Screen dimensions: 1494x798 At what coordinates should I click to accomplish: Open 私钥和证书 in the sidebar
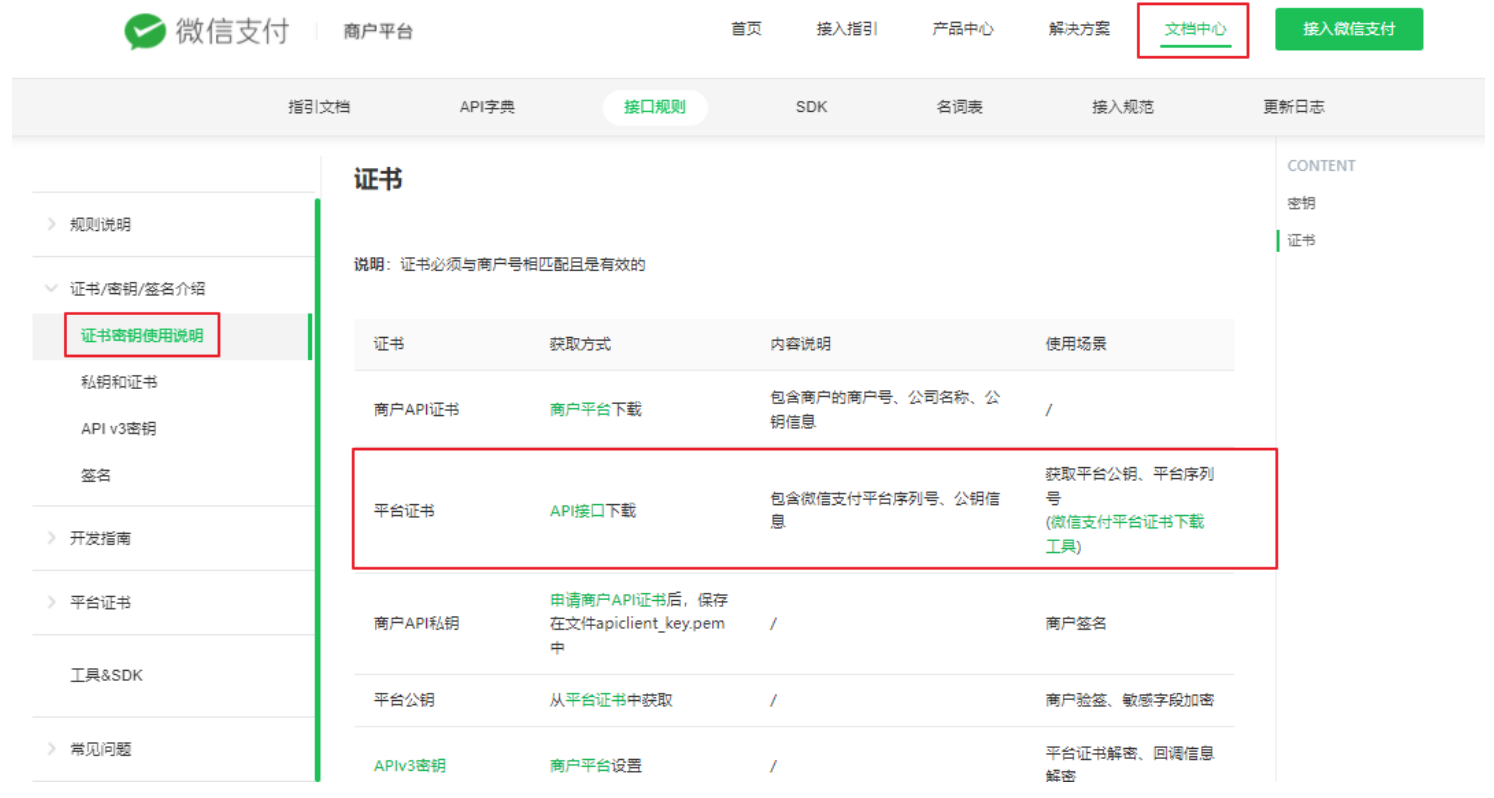118,382
